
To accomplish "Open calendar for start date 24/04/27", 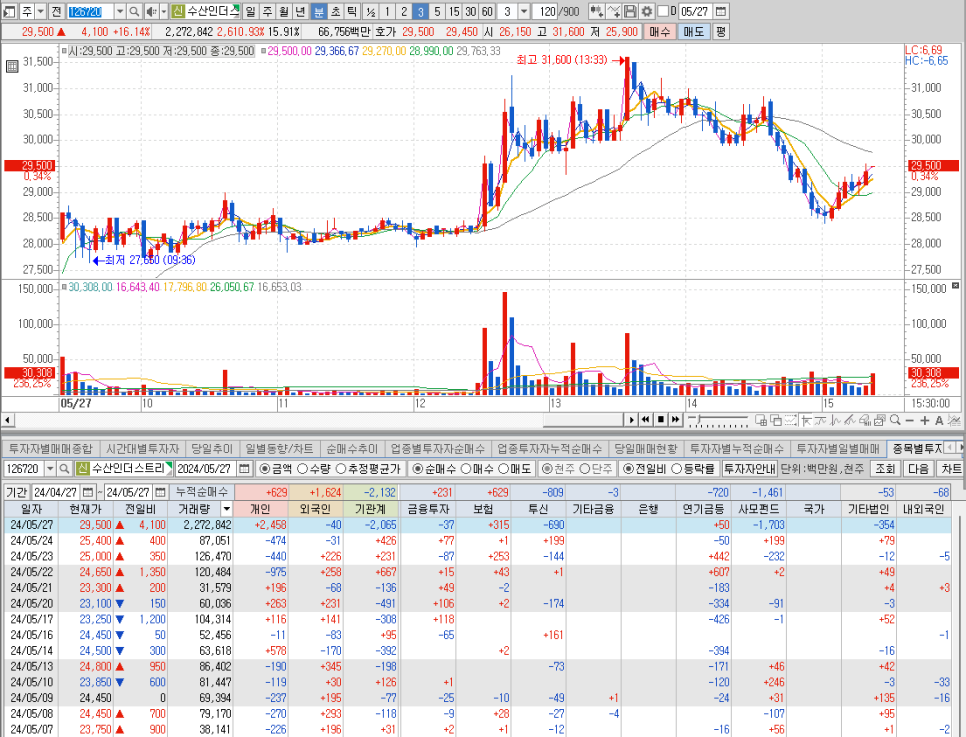I will pos(87,492).
